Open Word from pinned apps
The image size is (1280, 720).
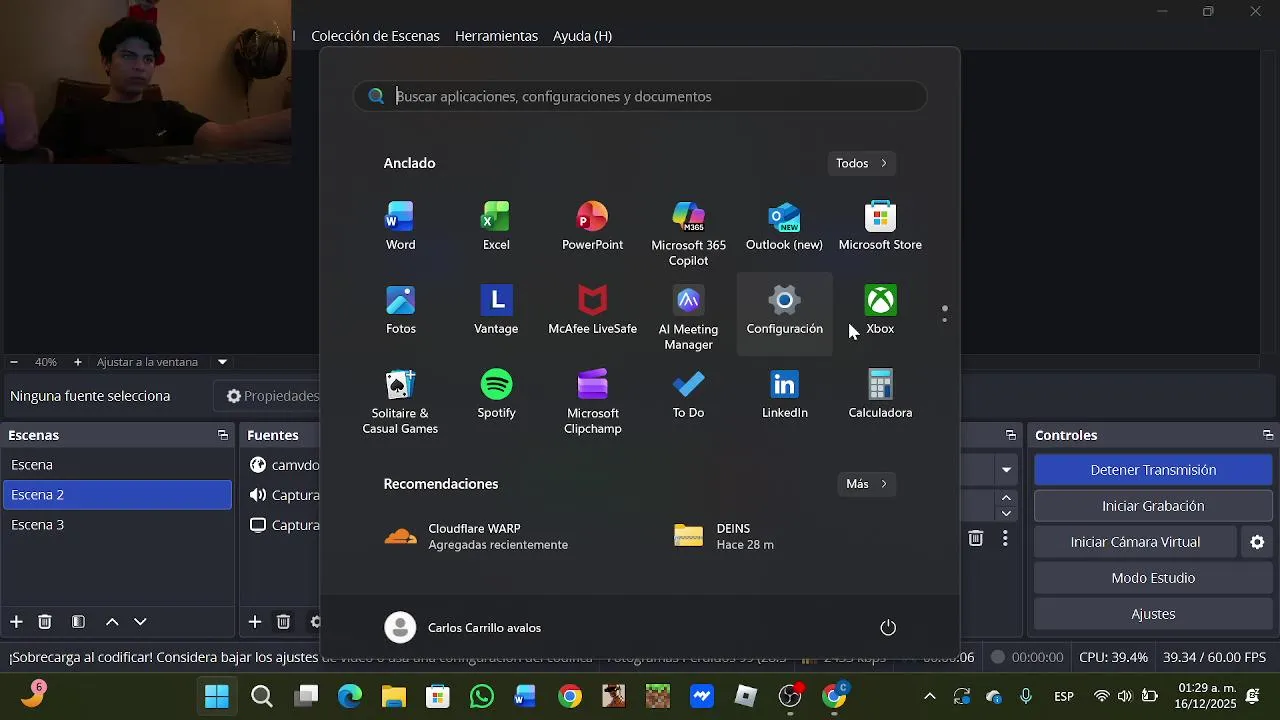[x=400, y=227]
